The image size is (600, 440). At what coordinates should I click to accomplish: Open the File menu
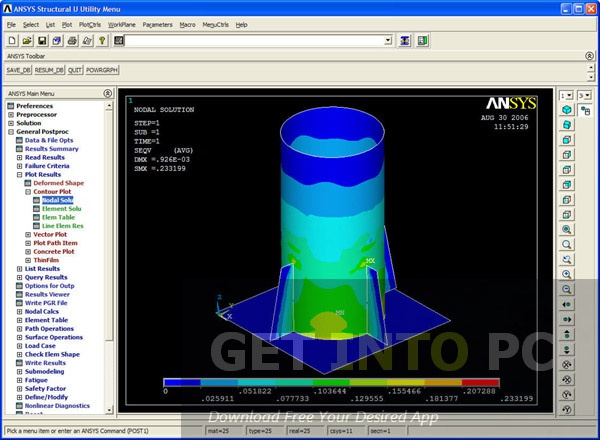[11, 24]
